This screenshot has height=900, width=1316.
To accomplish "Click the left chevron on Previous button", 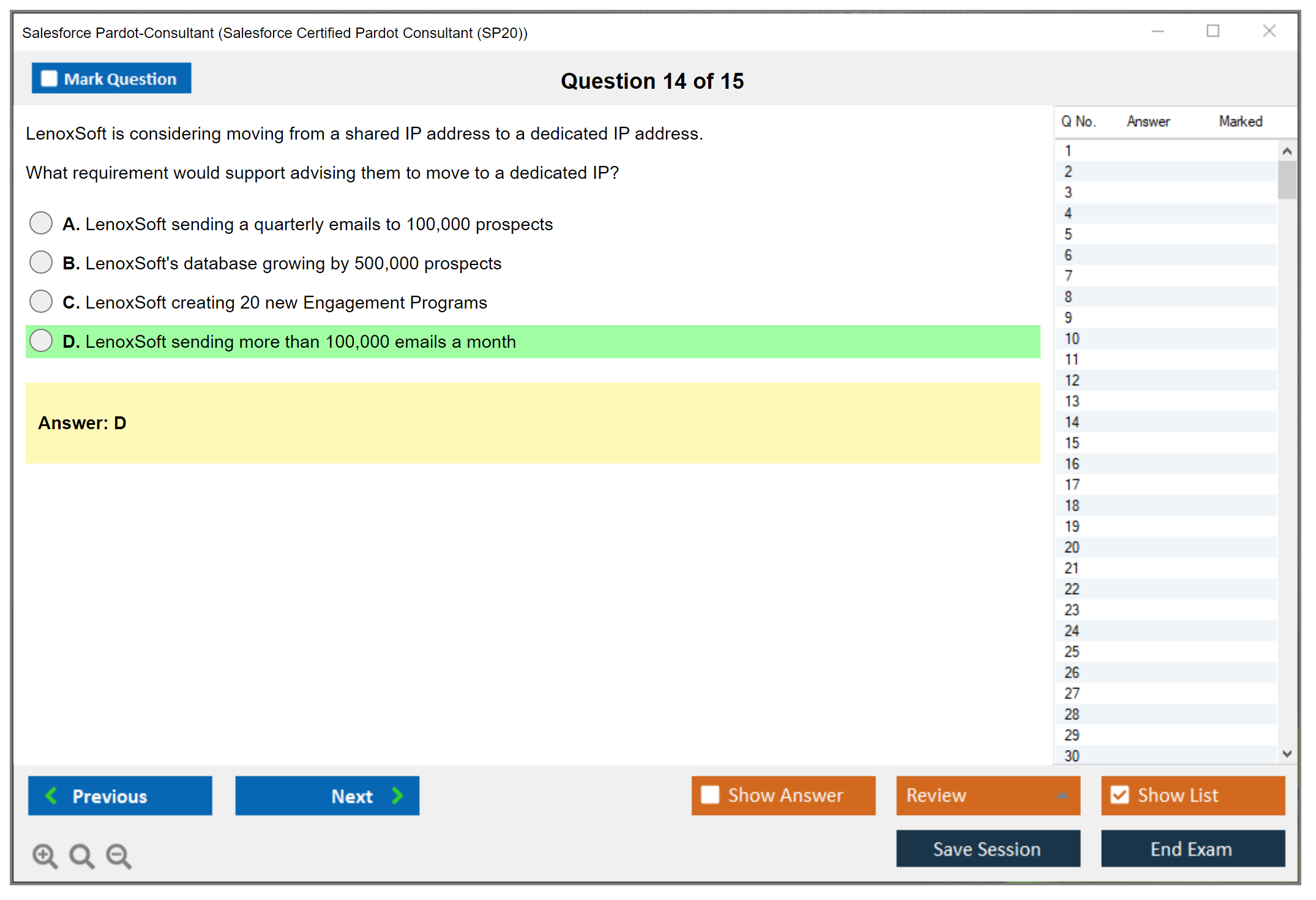I will [51, 795].
